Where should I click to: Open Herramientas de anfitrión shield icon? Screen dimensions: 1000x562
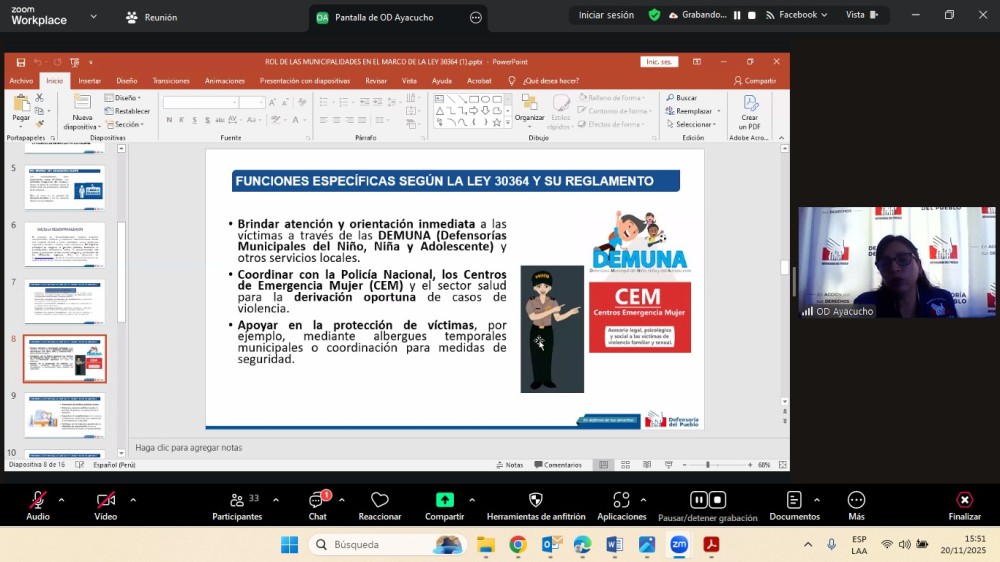tap(535, 501)
